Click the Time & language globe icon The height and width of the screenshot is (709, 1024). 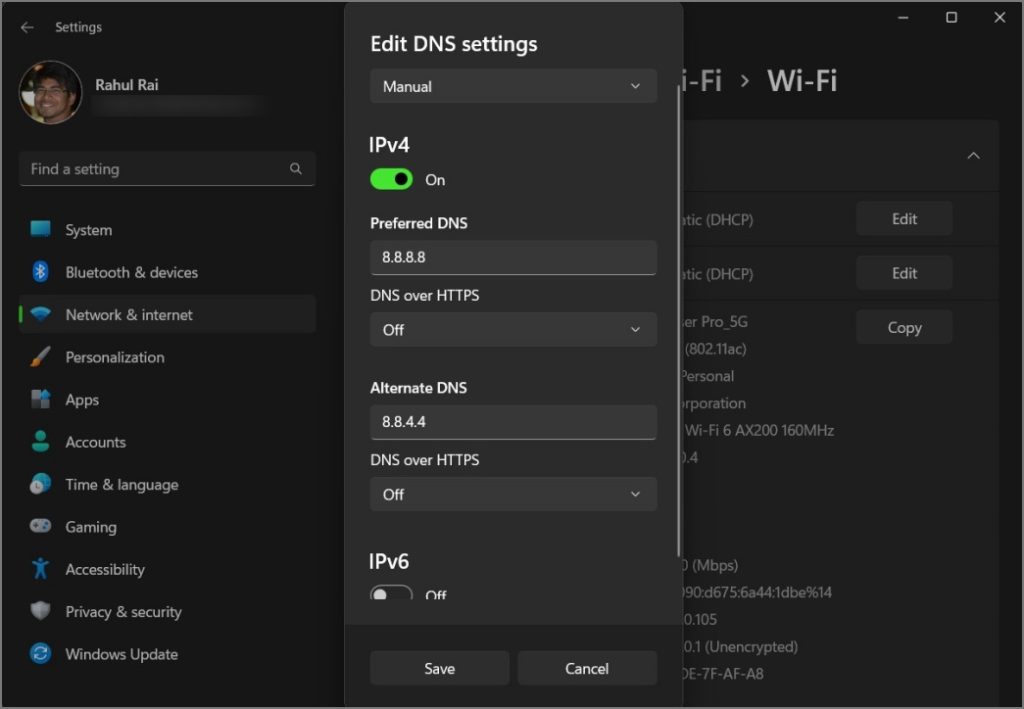point(40,484)
